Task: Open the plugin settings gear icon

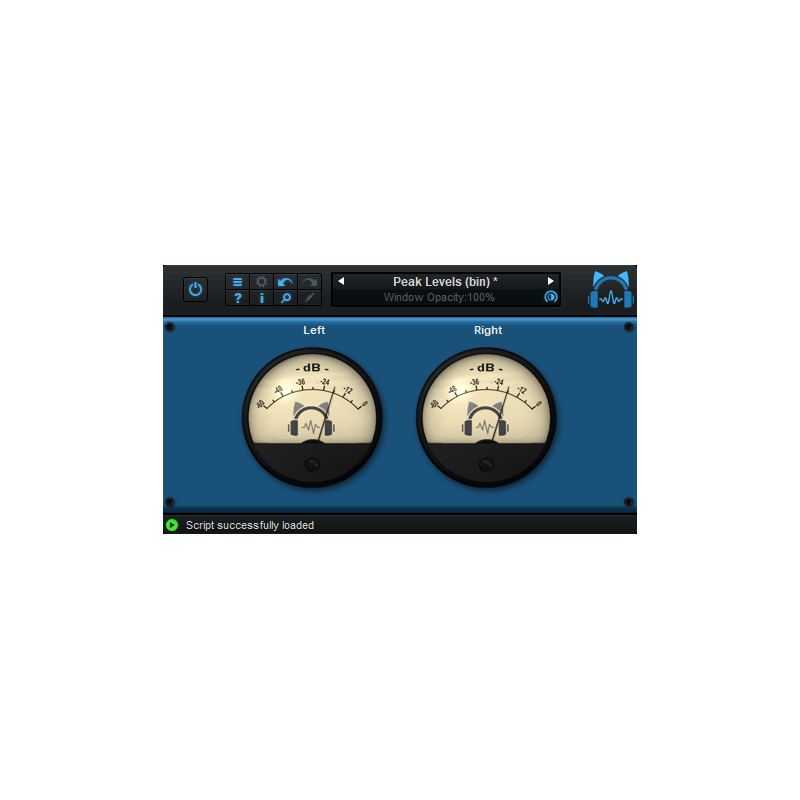Action: point(260,282)
